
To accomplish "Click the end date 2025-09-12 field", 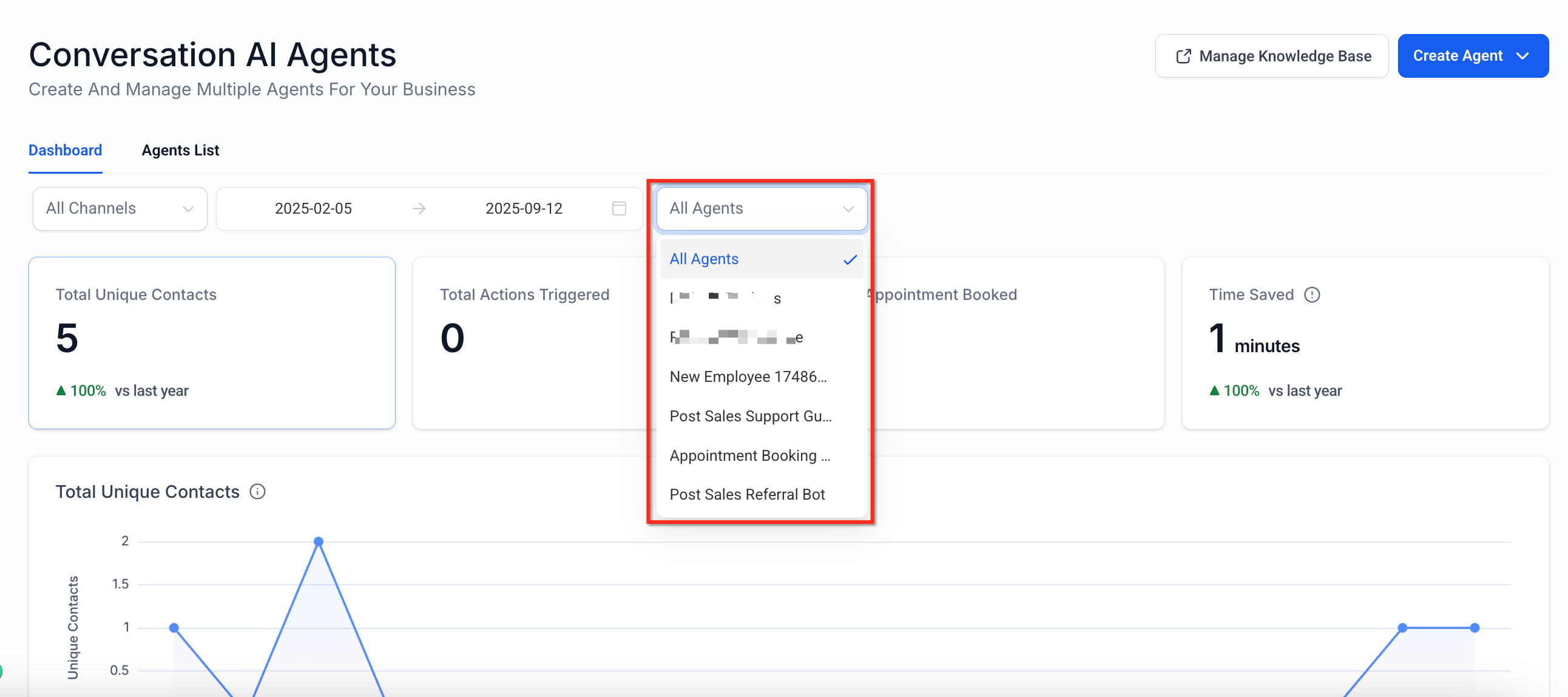I will (524, 208).
